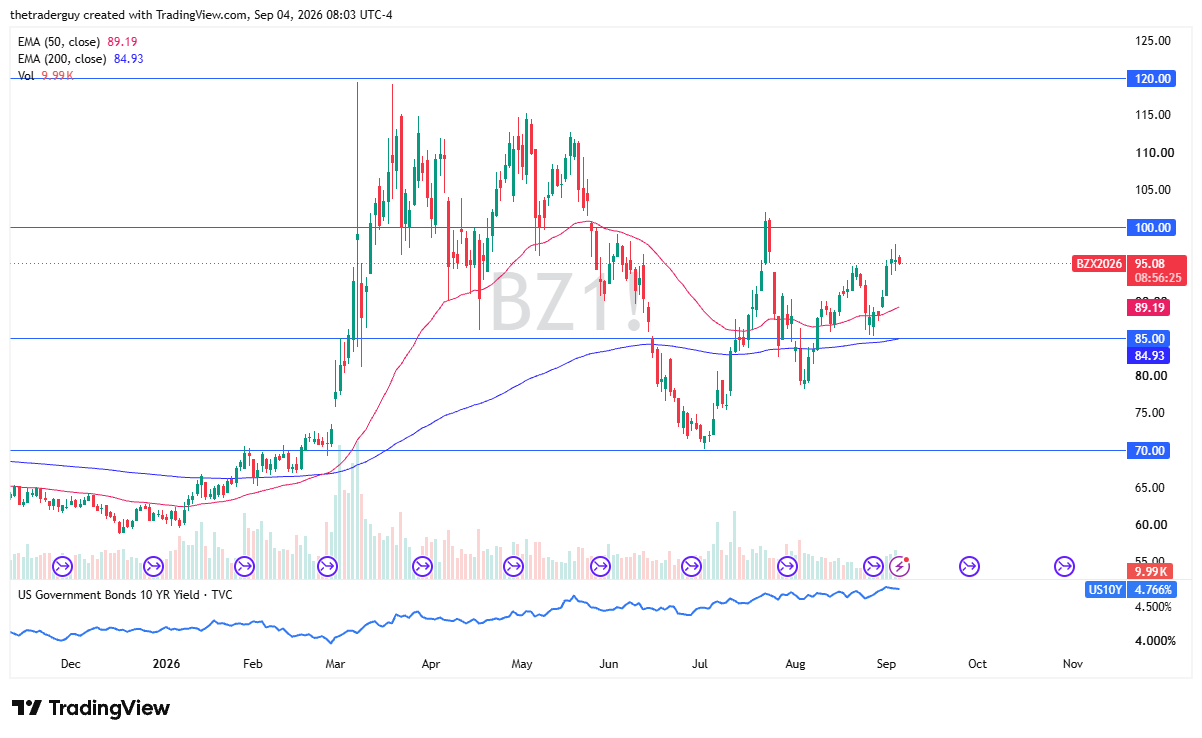Click the red 89.19 EMA price tag
This screenshot has height=738, width=1202.
pyautogui.click(x=1148, y=308)
